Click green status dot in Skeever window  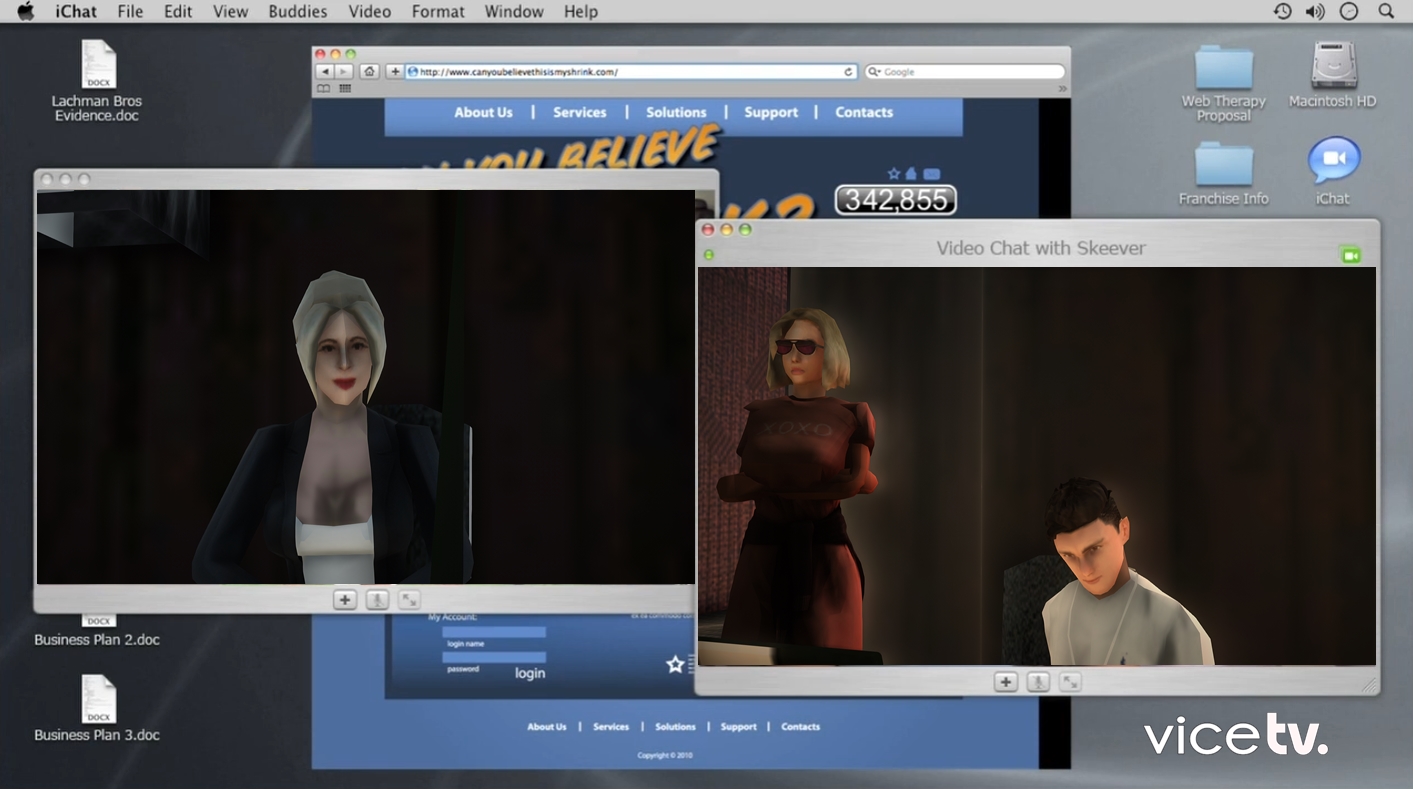(709, 255)
